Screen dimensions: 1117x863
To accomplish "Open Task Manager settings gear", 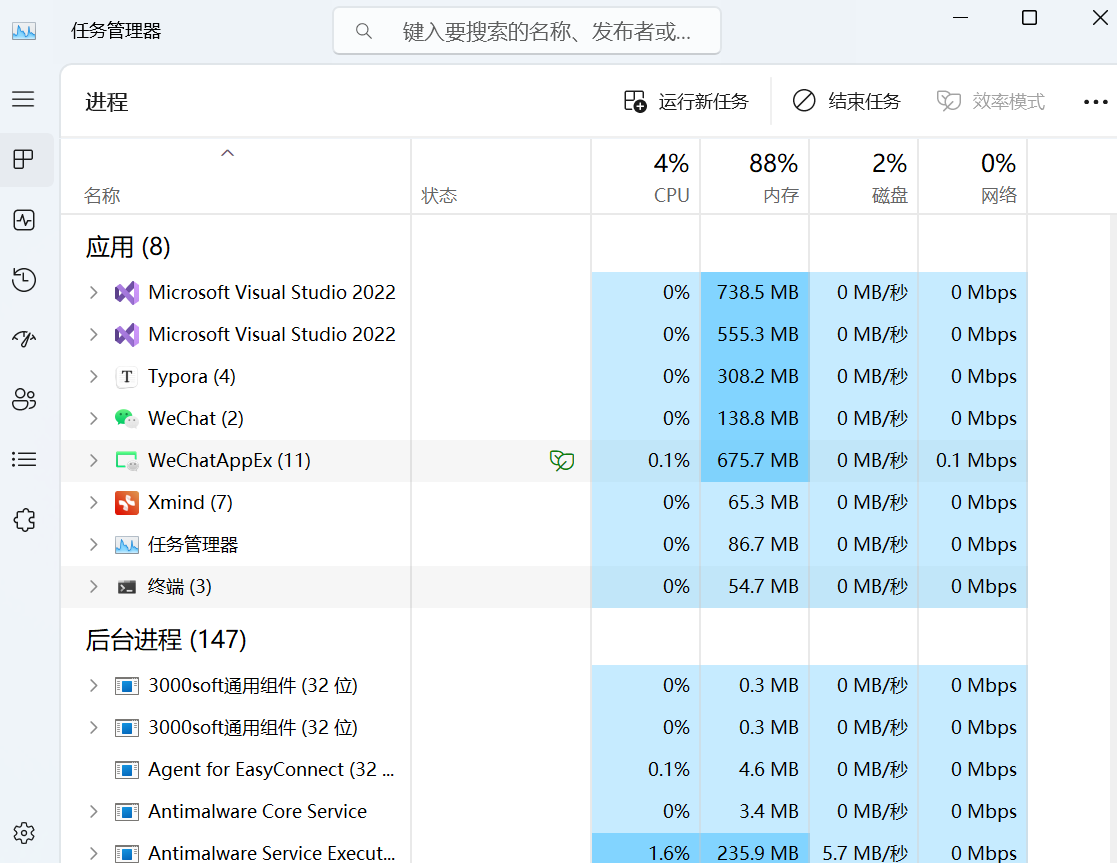I will [24, 833].
